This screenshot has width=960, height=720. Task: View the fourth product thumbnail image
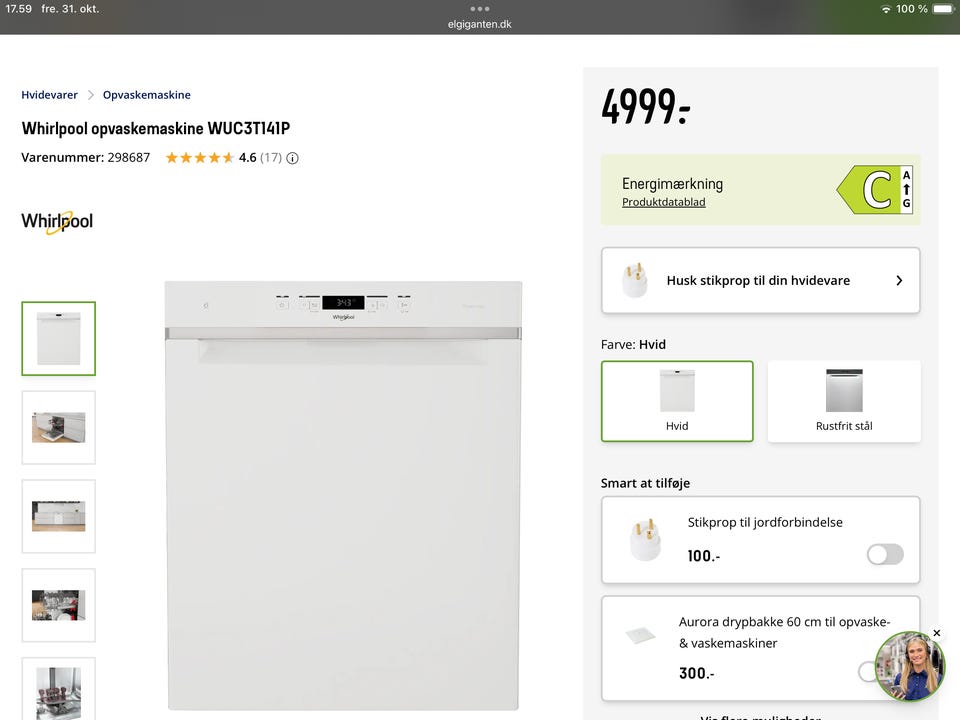point(58,605)
